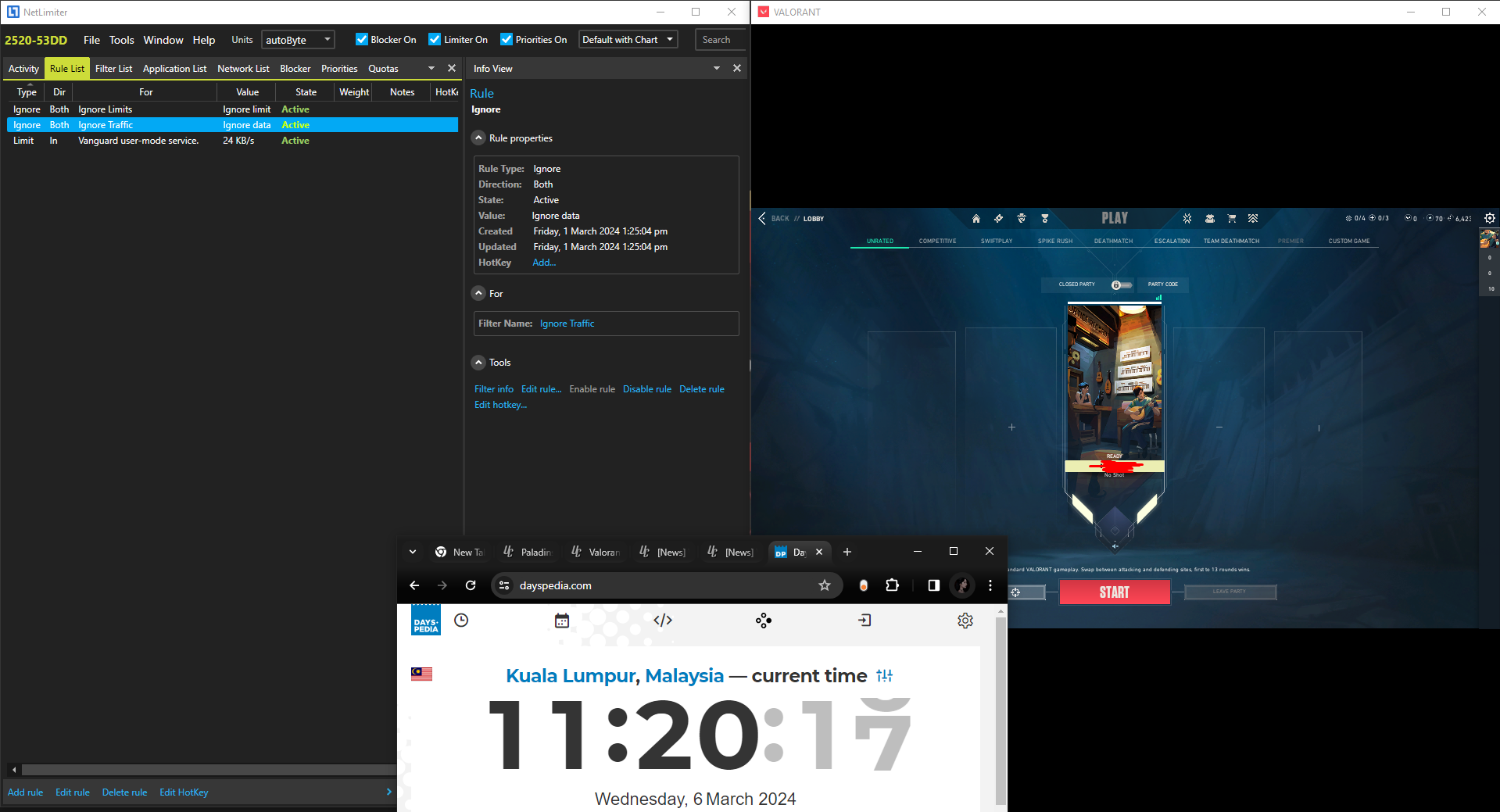Click Valorant START button
1500x812 pixels.
(1115, 592)
